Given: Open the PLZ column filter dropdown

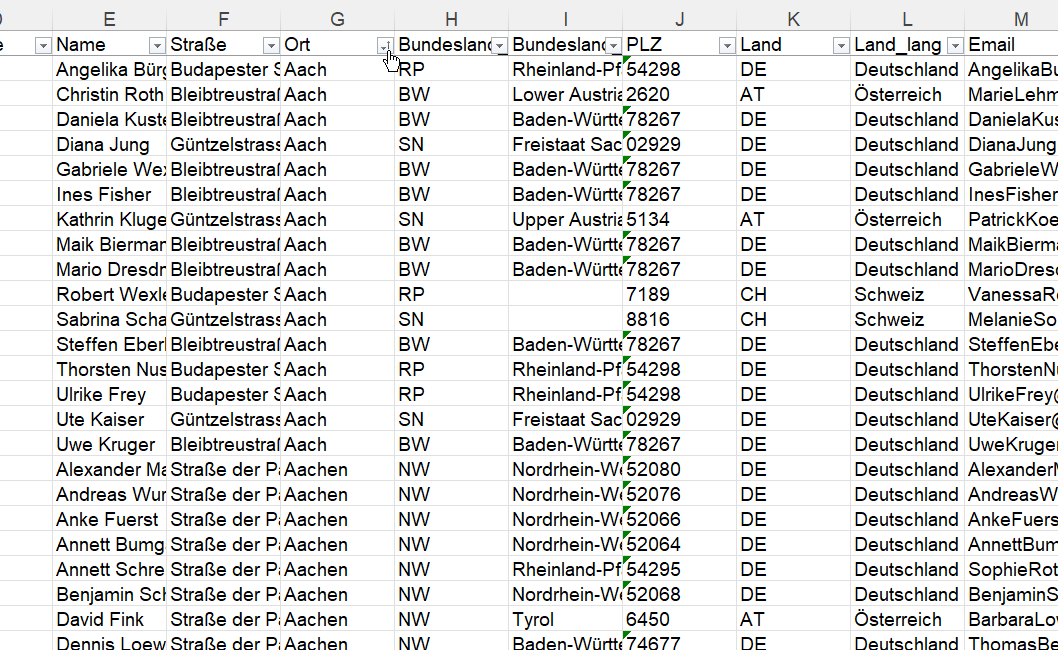Looking at the screenshot, I should 727,45.
